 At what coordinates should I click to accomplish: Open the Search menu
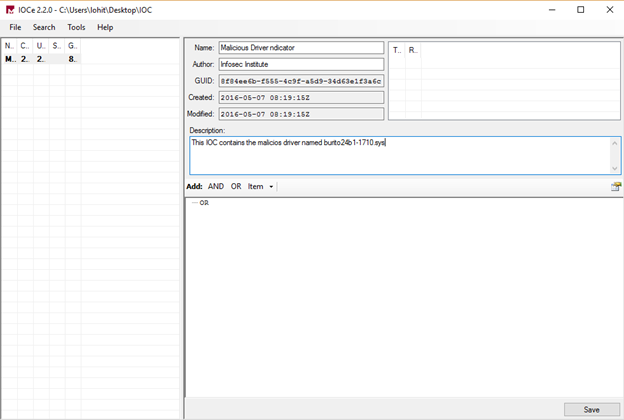tap(44, 27)
